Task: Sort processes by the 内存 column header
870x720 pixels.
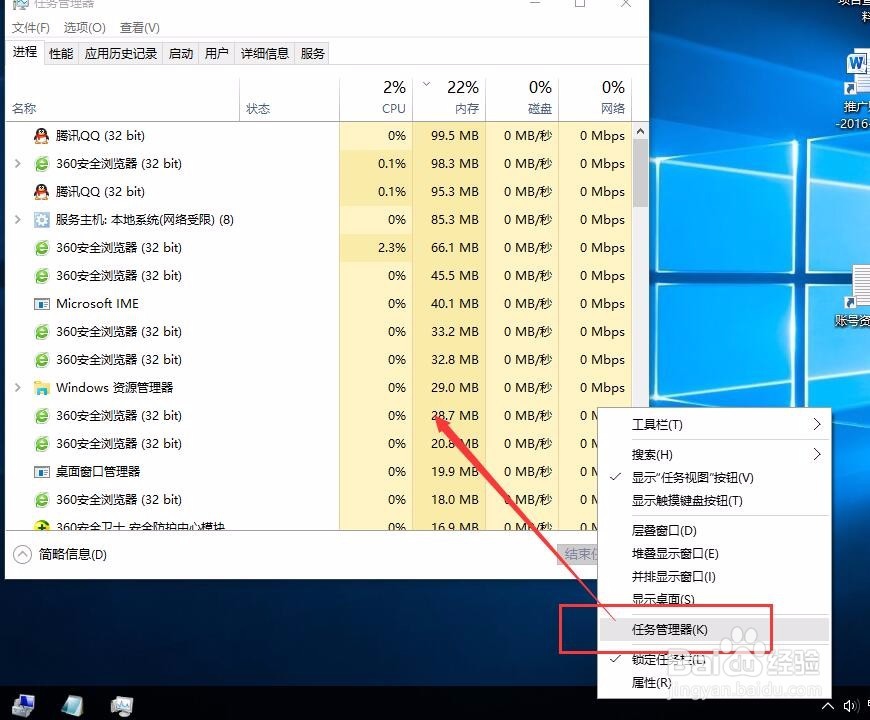Action: 449,99
